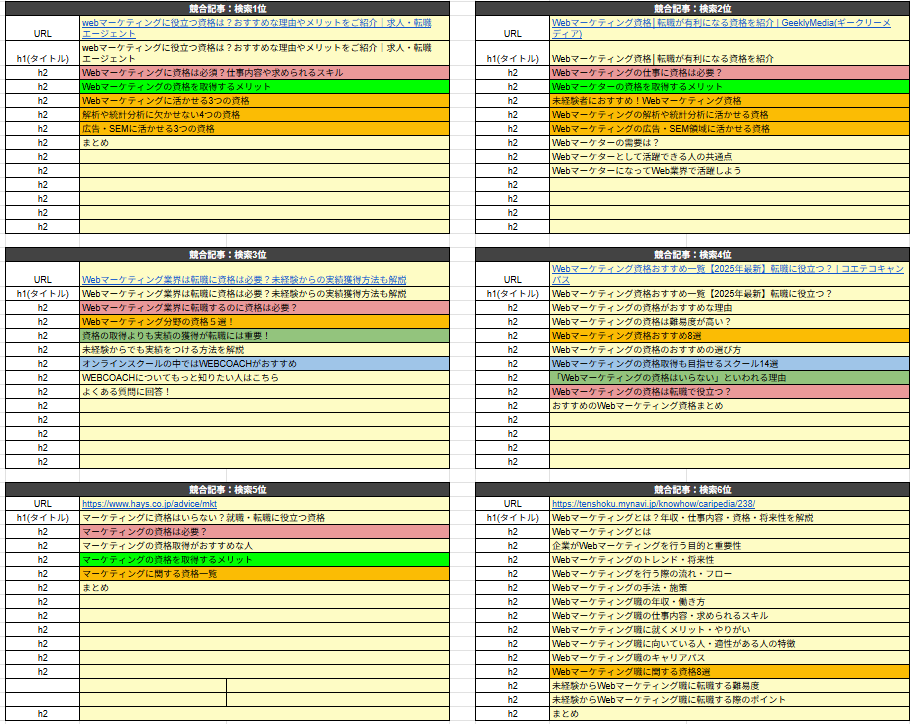Select the 競合記事：検索6位 header cell
Viewport: 910px width, 724px height.
pyautogui.click(x=692, y=490)
